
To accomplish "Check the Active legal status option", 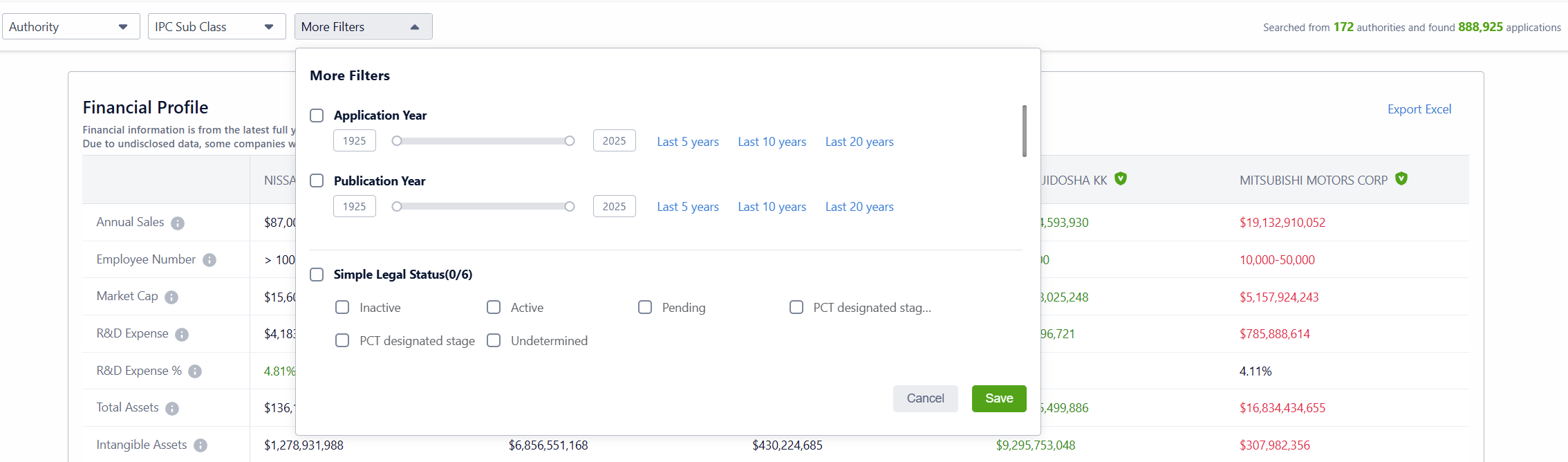I will (494, 307).
